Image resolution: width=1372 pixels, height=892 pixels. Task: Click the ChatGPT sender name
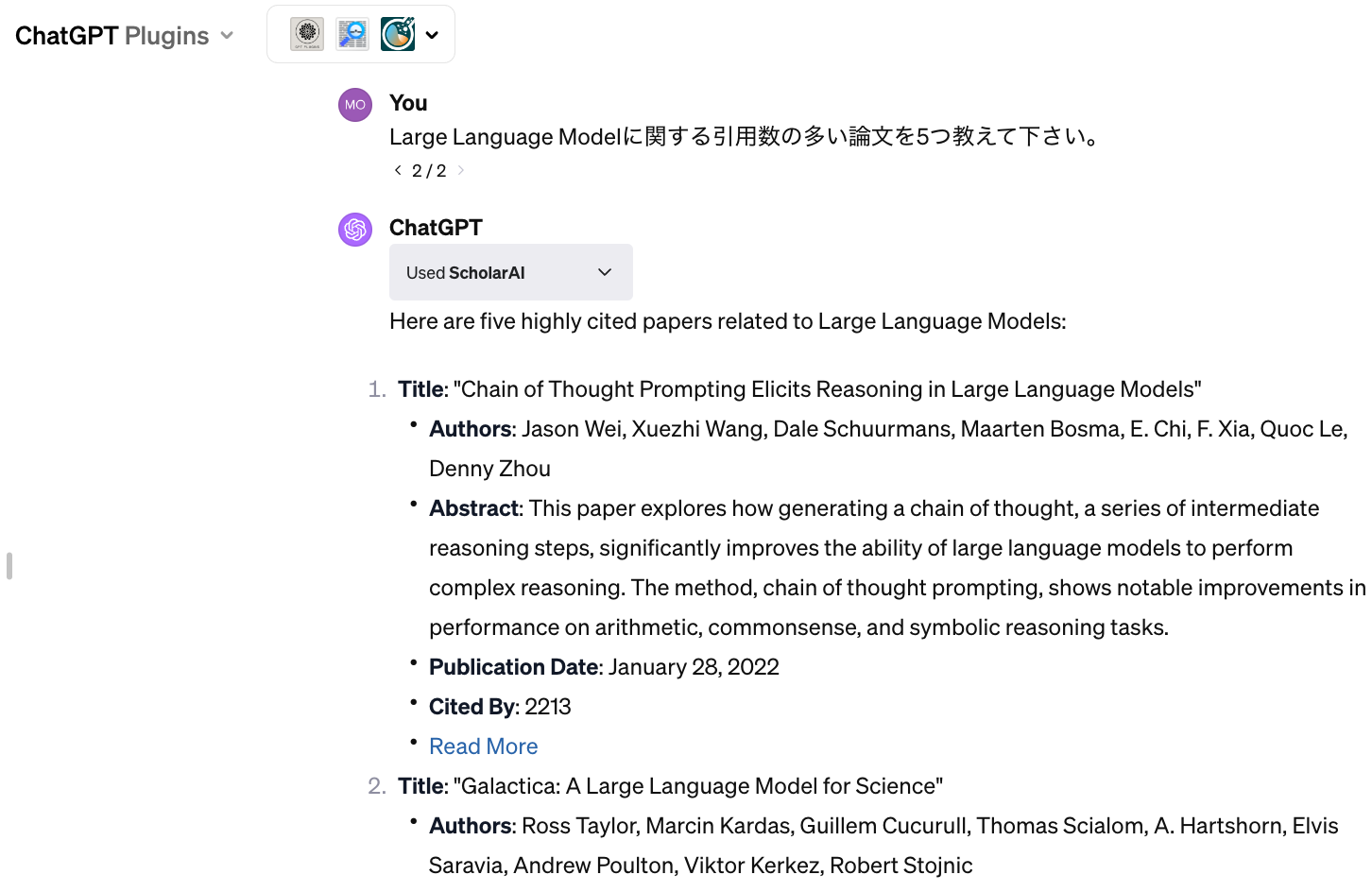(x=436, y=228)
